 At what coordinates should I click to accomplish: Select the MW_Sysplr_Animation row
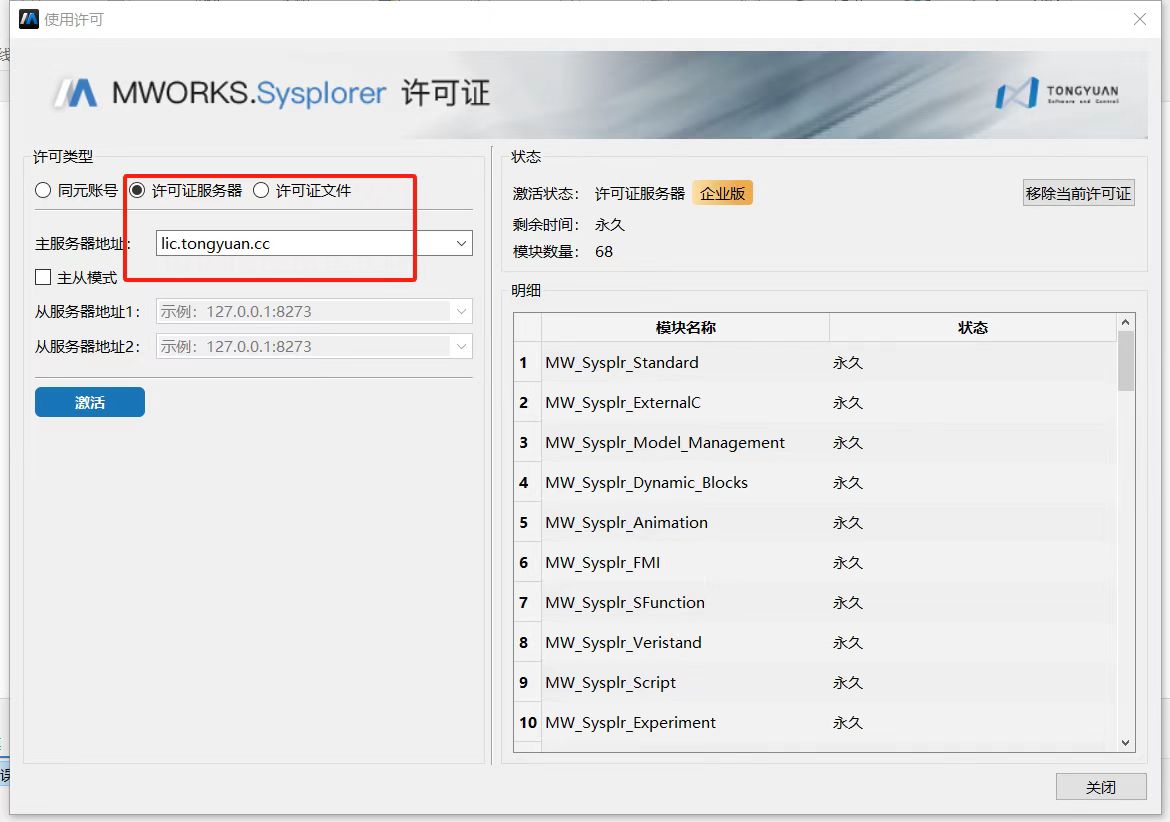(x=815, y=523)
